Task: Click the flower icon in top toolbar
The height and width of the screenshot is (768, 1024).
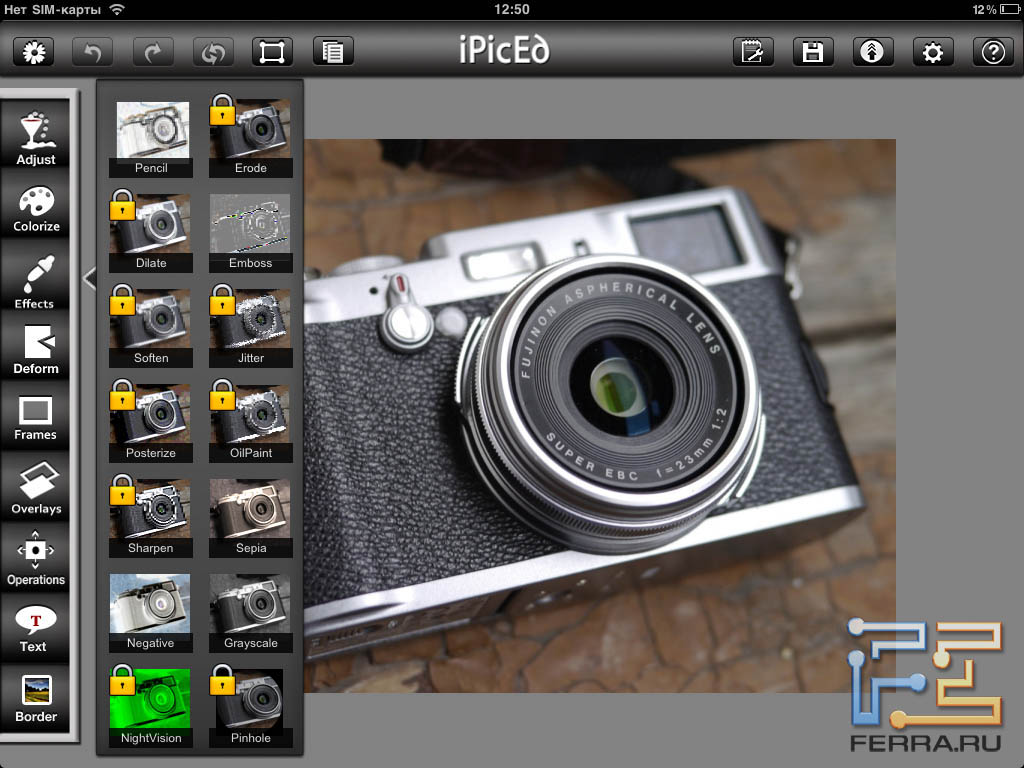Action: [33, 52]
